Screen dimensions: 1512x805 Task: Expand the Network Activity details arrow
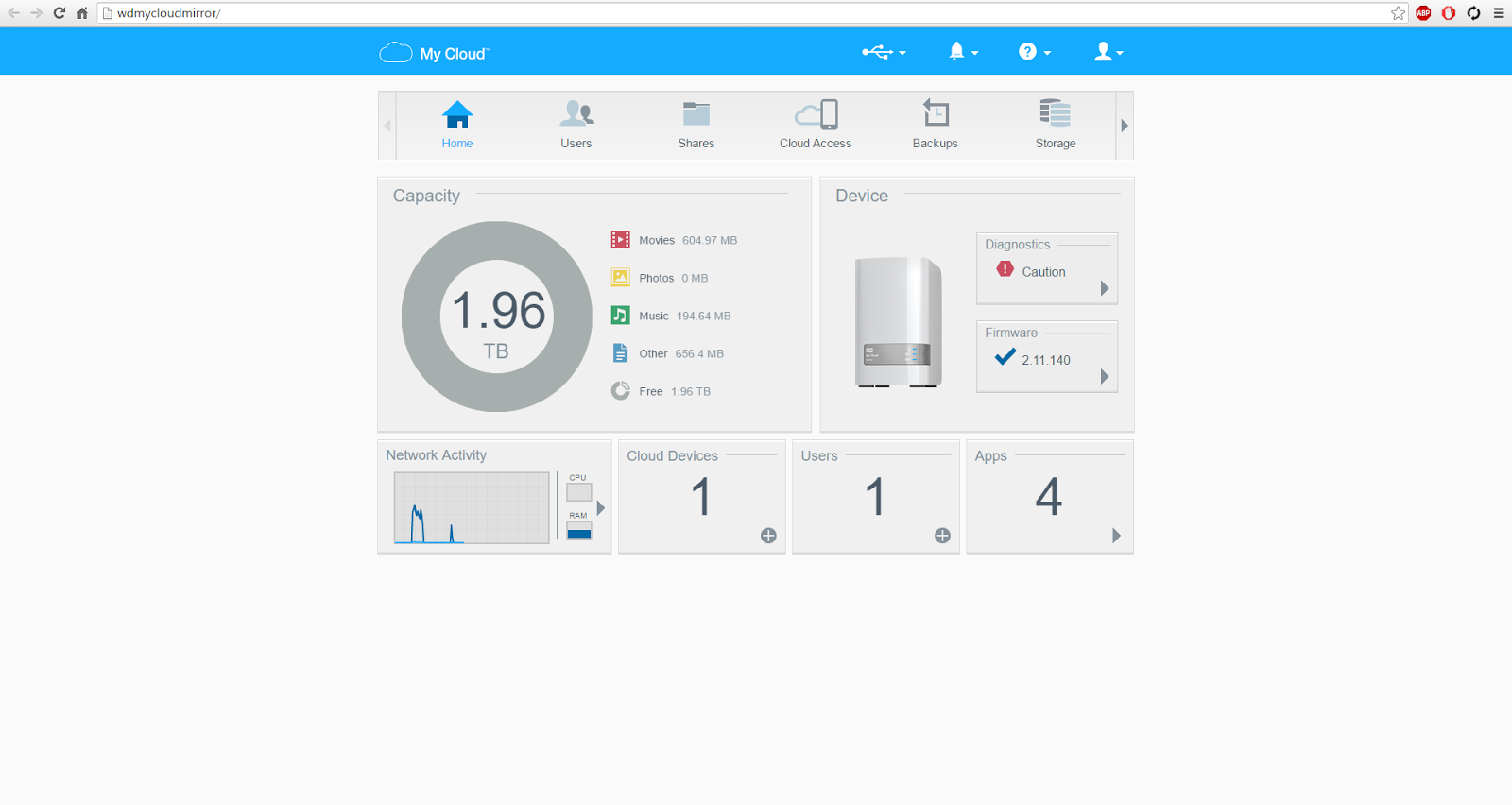pyautogui.click(x=600, y=508)
